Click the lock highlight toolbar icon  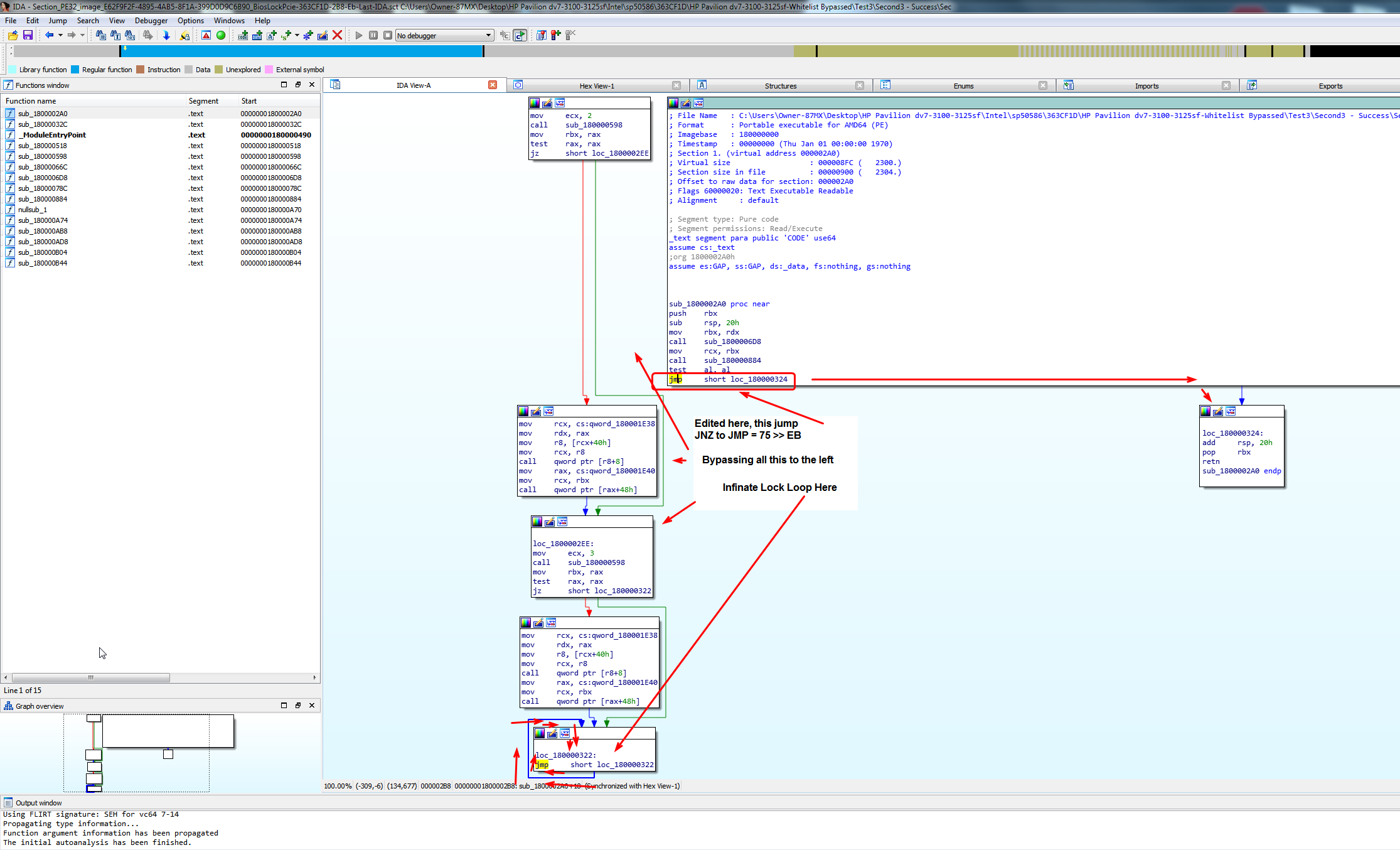pos(184,35)
